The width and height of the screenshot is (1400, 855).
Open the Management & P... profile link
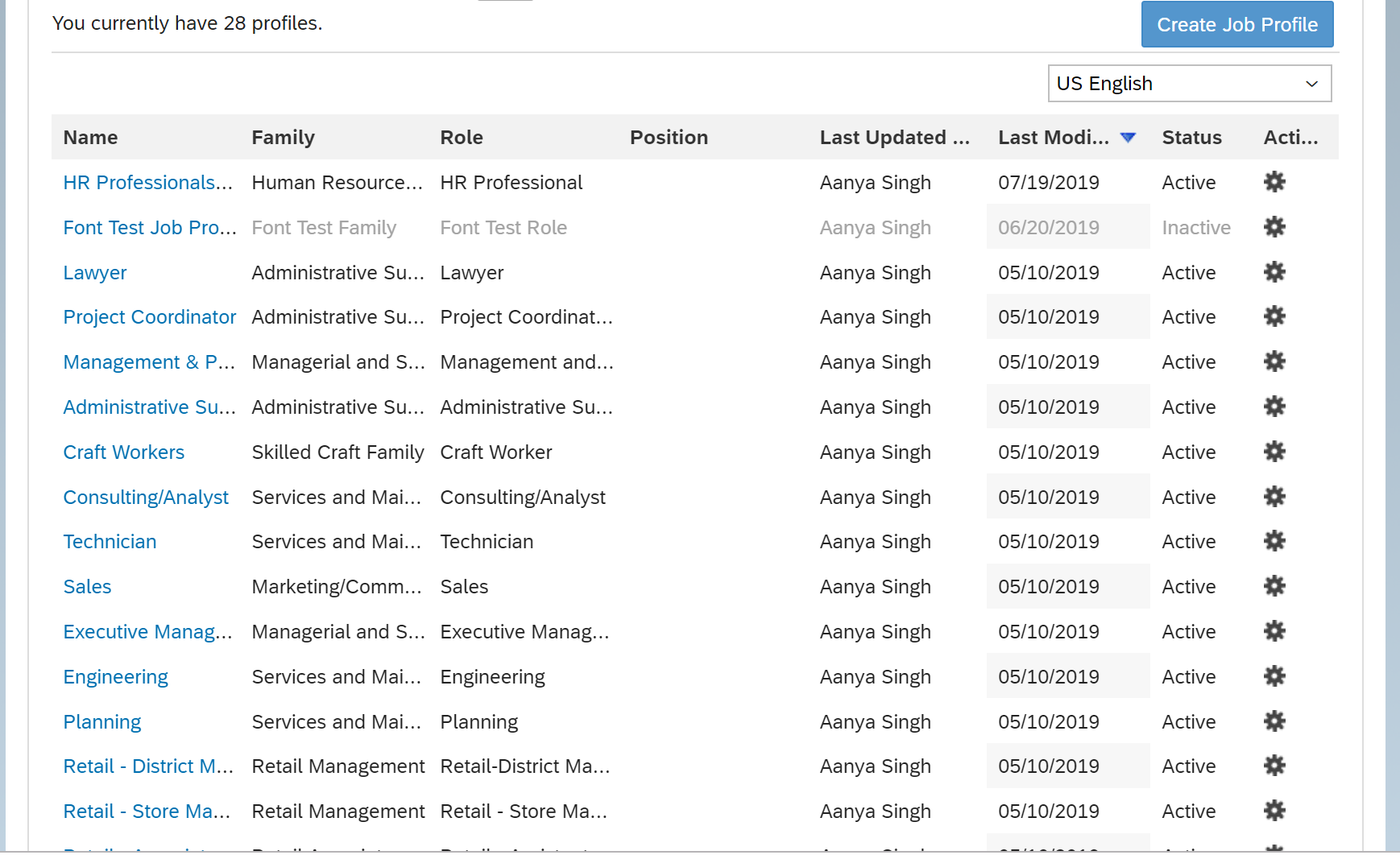[149, 362]
